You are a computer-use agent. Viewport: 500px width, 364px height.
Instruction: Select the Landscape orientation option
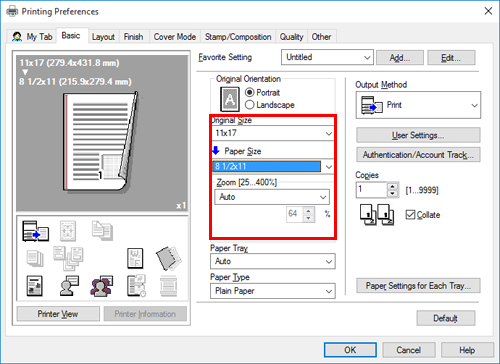[270, 105]
